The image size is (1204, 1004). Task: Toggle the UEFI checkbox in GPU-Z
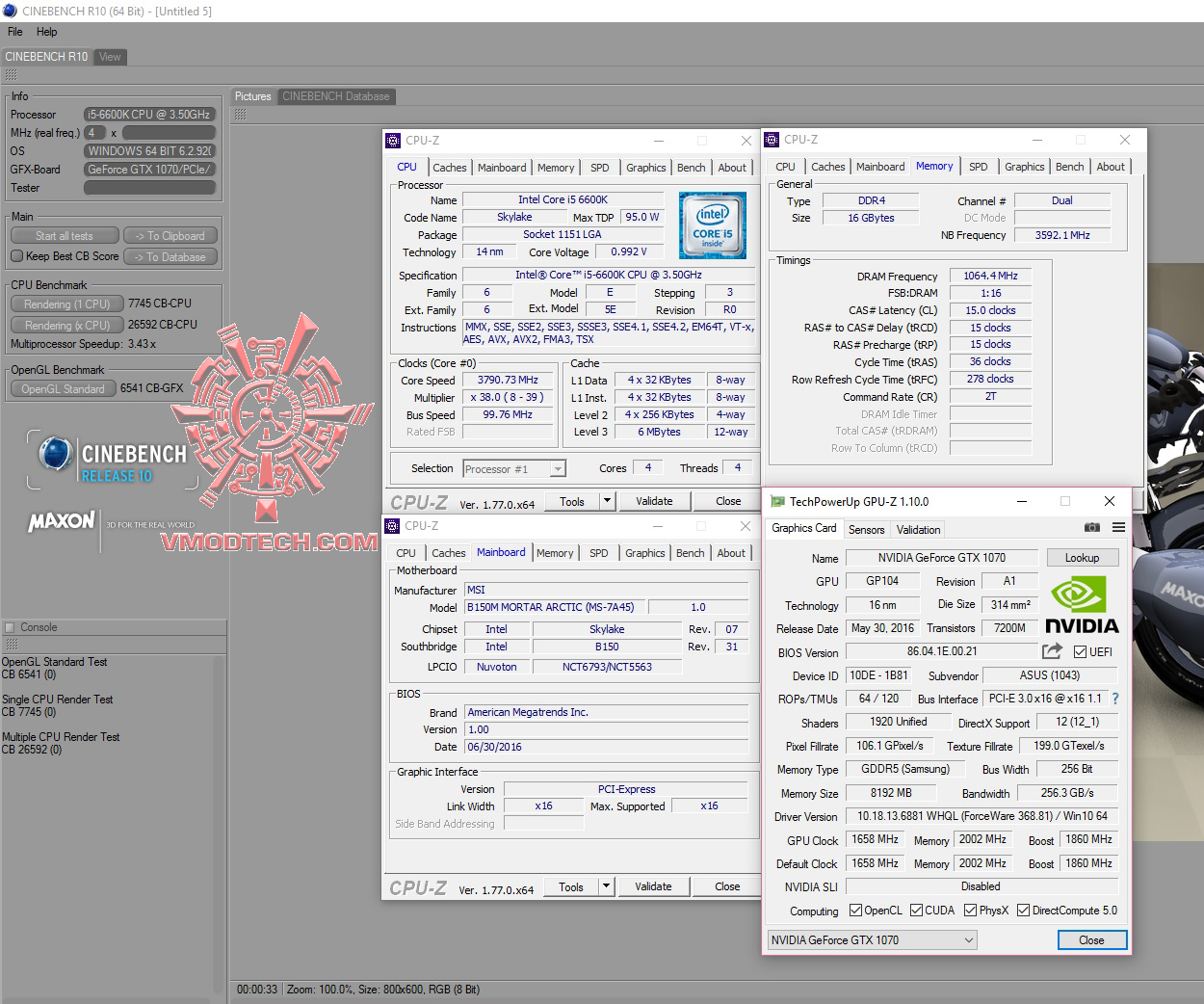1080,652
